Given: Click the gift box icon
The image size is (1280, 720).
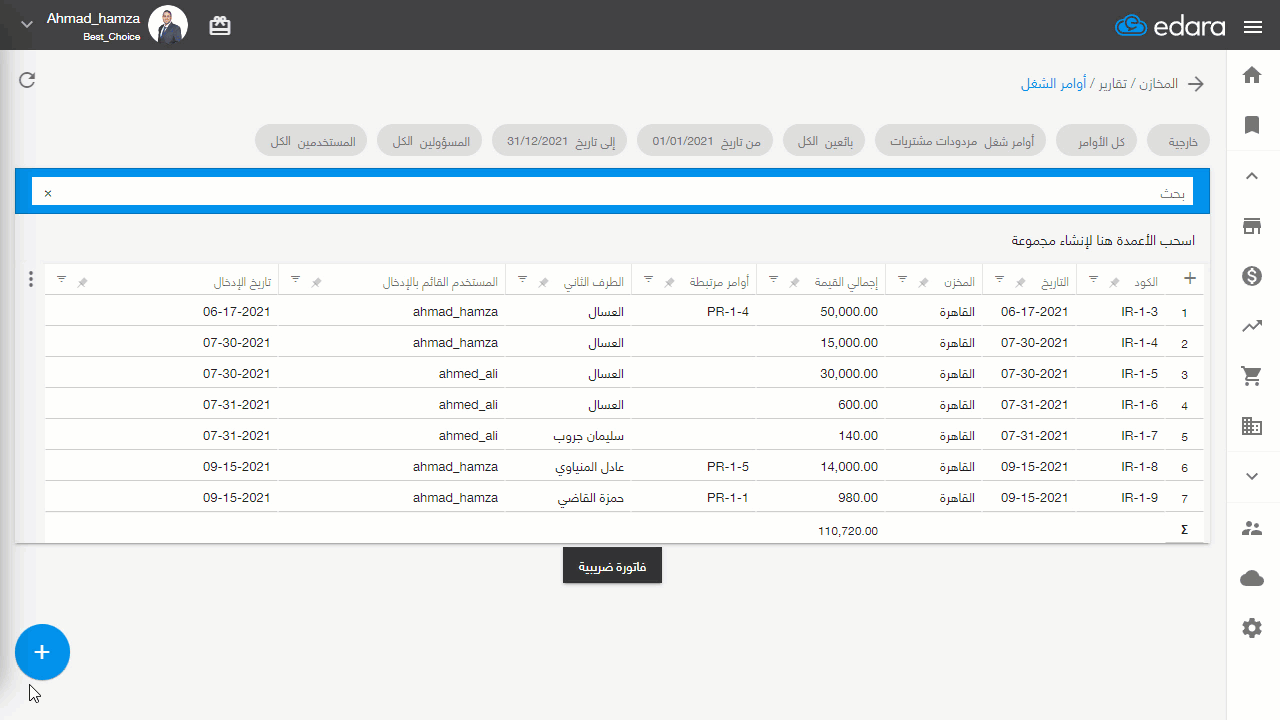Looking at the screenshot, I should coord(220,27).
